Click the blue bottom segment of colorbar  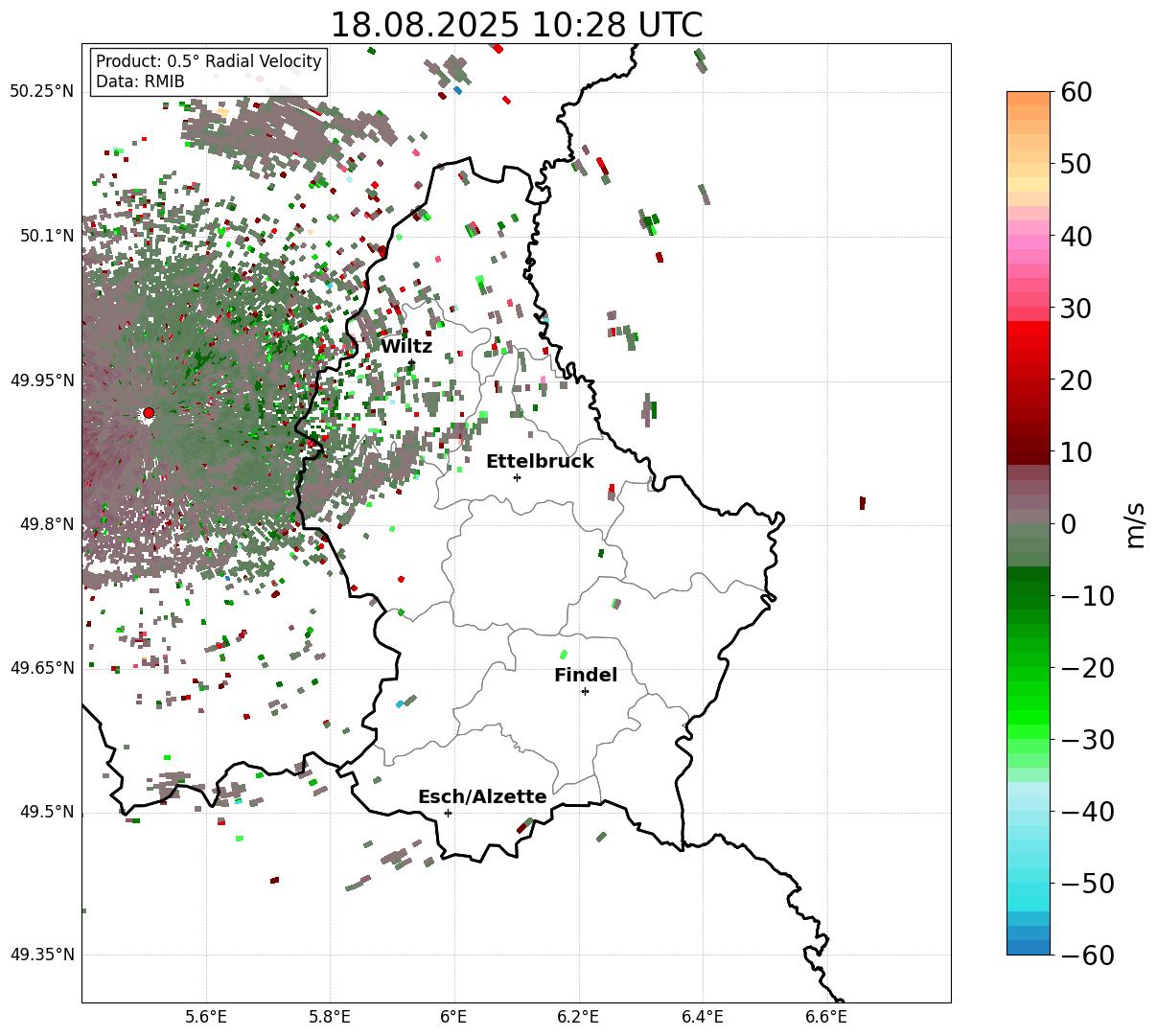[x=1029, y=940]
